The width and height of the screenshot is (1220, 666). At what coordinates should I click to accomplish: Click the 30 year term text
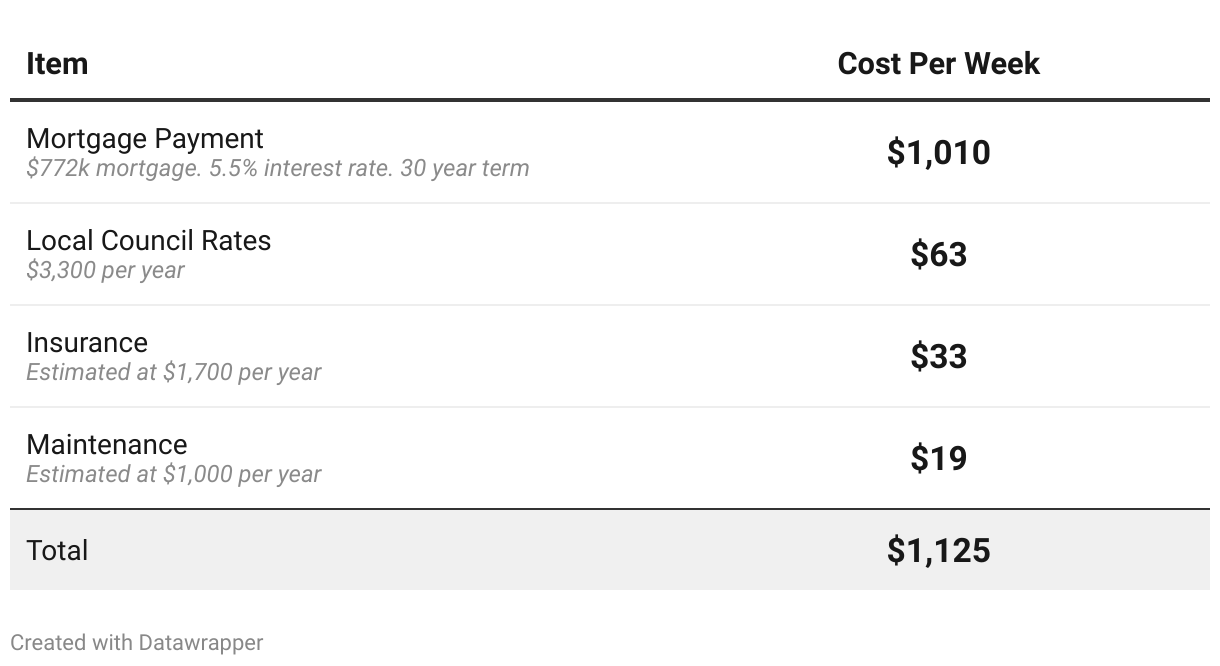coord(465,168)
